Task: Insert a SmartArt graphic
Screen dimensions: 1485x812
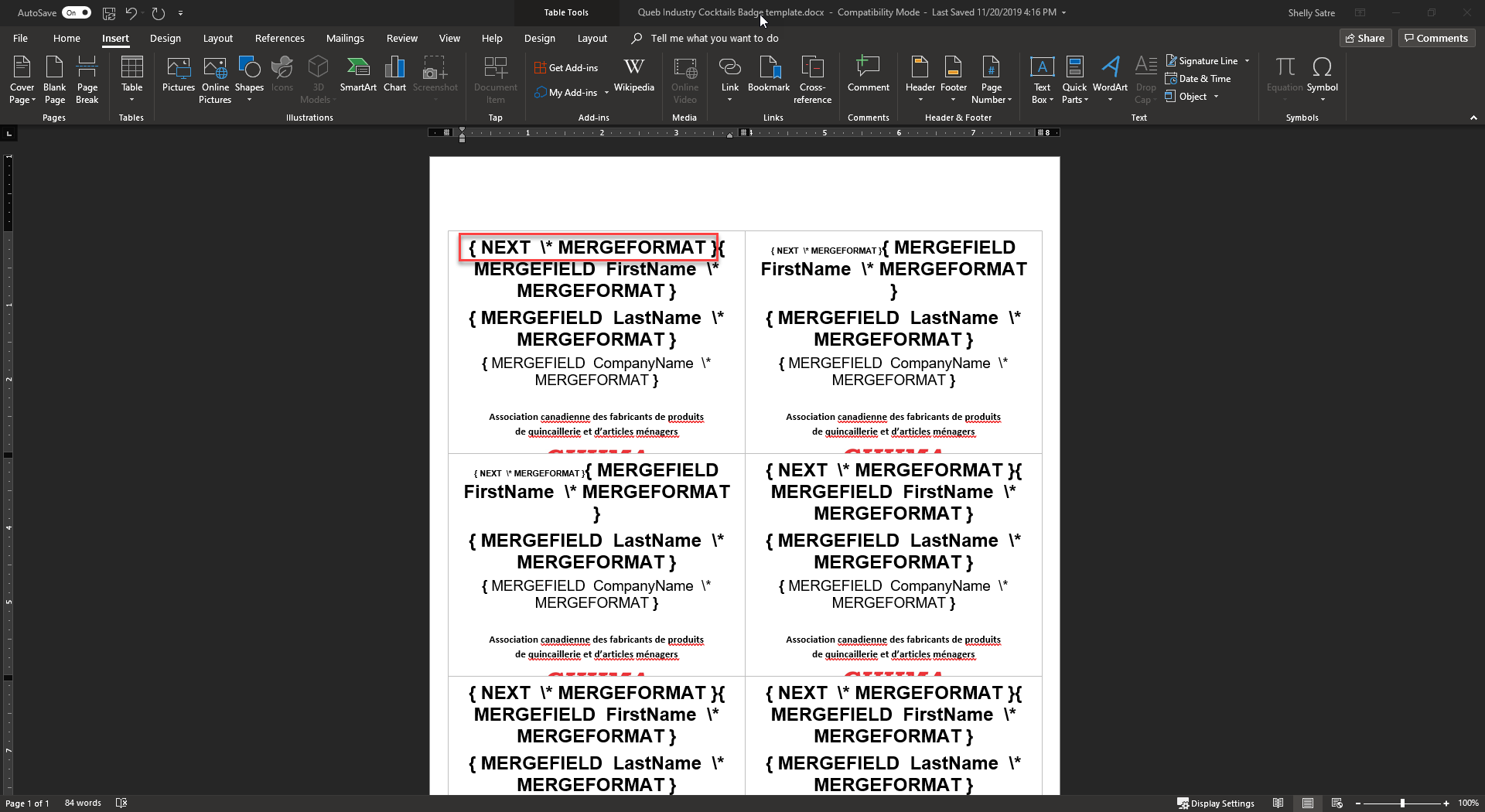Action: 358,74
